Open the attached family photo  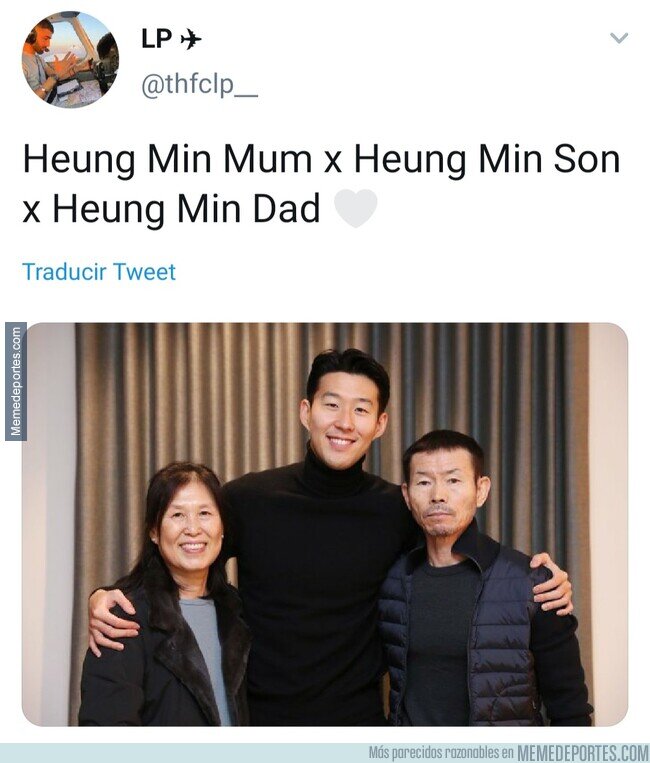pyautogui.click(x=325, y=525)
